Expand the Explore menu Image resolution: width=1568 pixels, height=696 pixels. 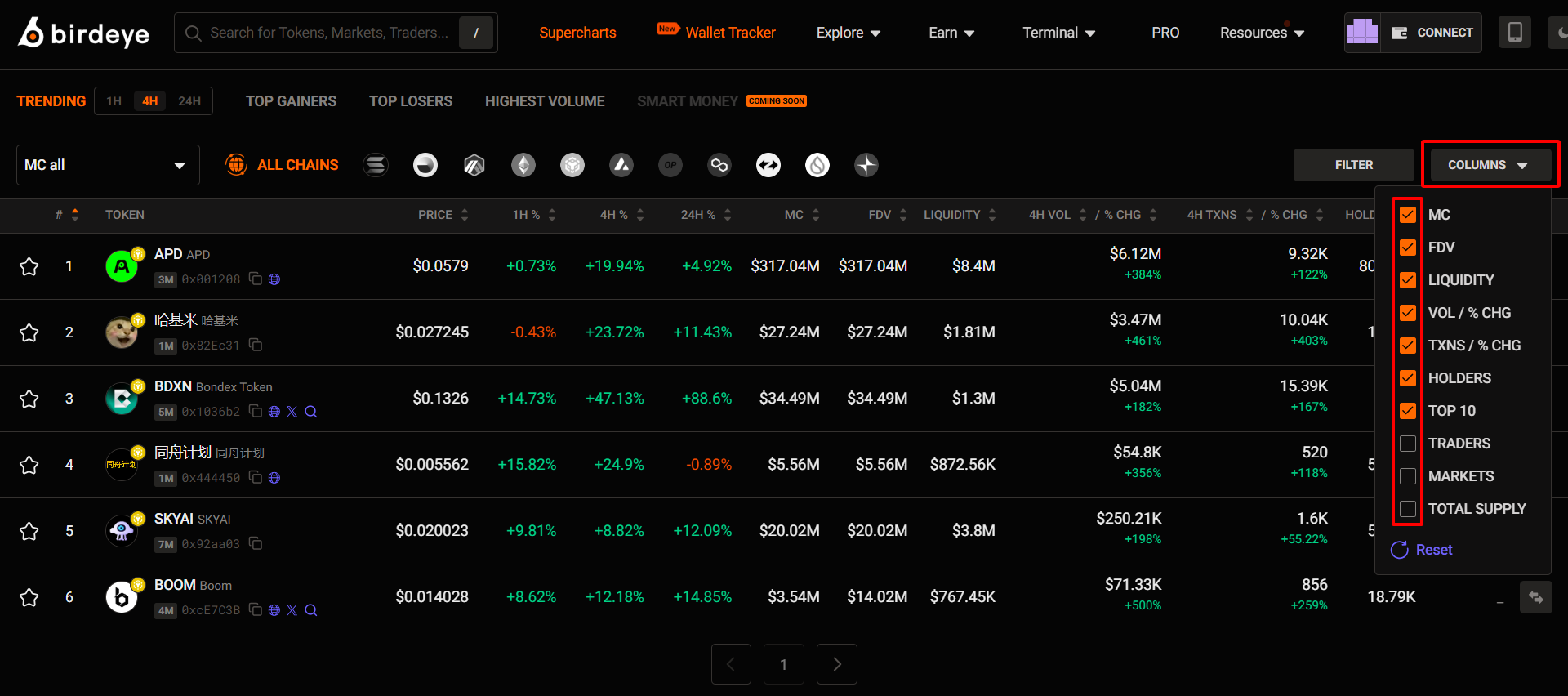[849, 33]
